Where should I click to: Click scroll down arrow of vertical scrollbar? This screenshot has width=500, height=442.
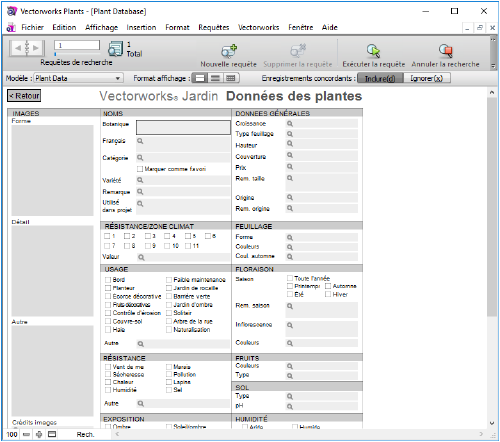tap(492, 423)
